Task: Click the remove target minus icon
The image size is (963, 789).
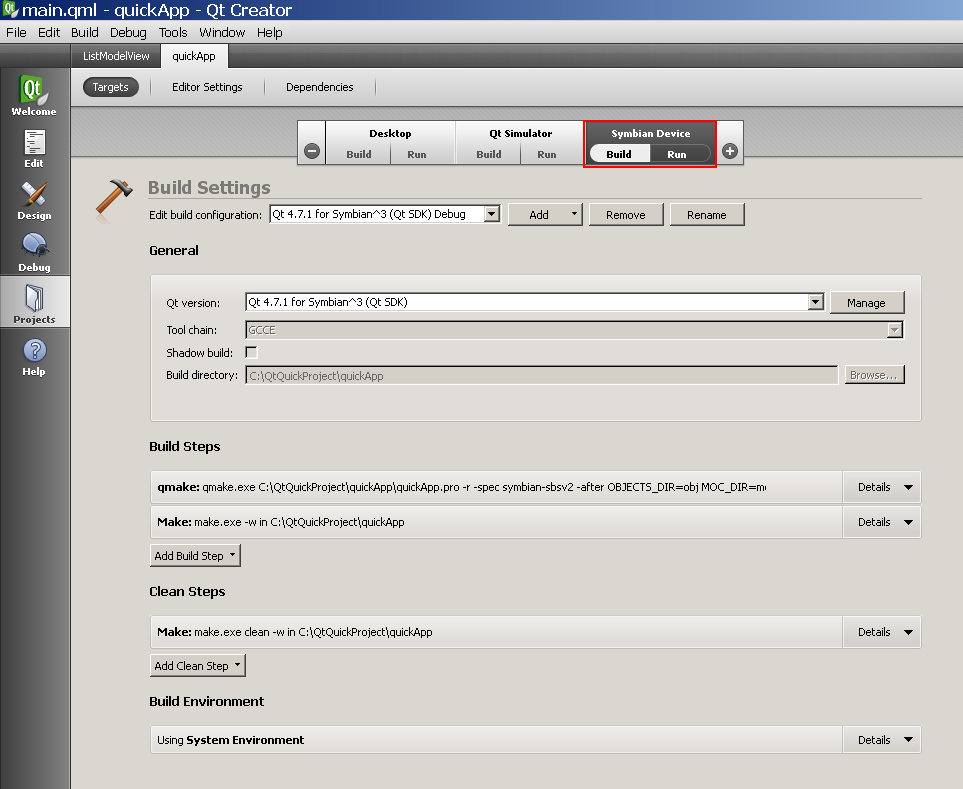Action: tap(312, 151)
